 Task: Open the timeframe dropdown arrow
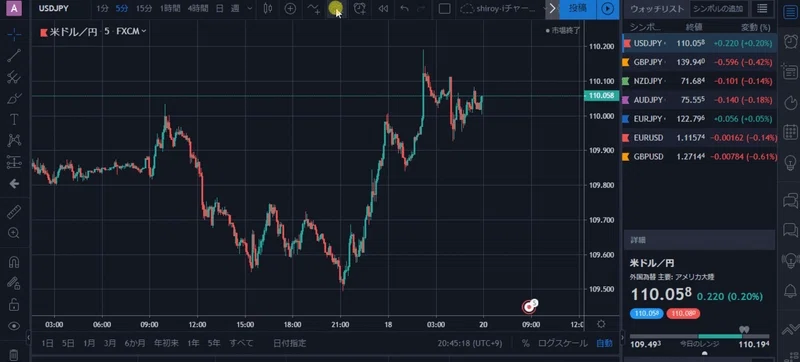click(x=249, y=9)
